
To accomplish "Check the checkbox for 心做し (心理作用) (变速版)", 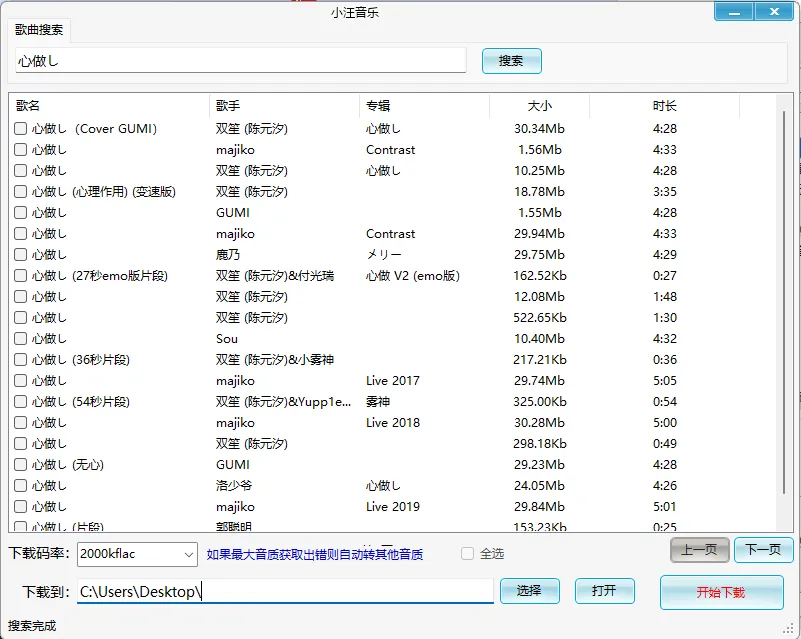I will 18,191.
